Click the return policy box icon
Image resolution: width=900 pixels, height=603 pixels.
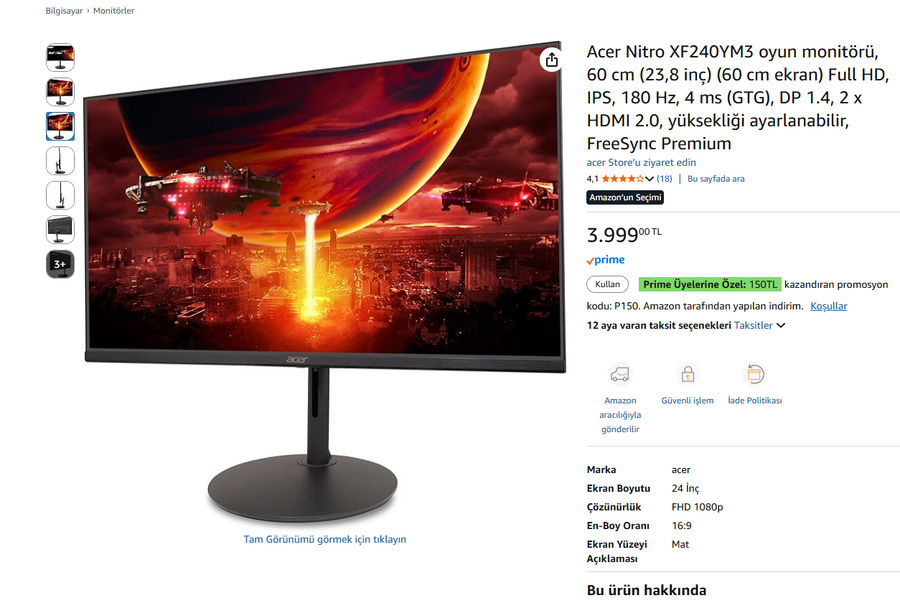point(755,374)
